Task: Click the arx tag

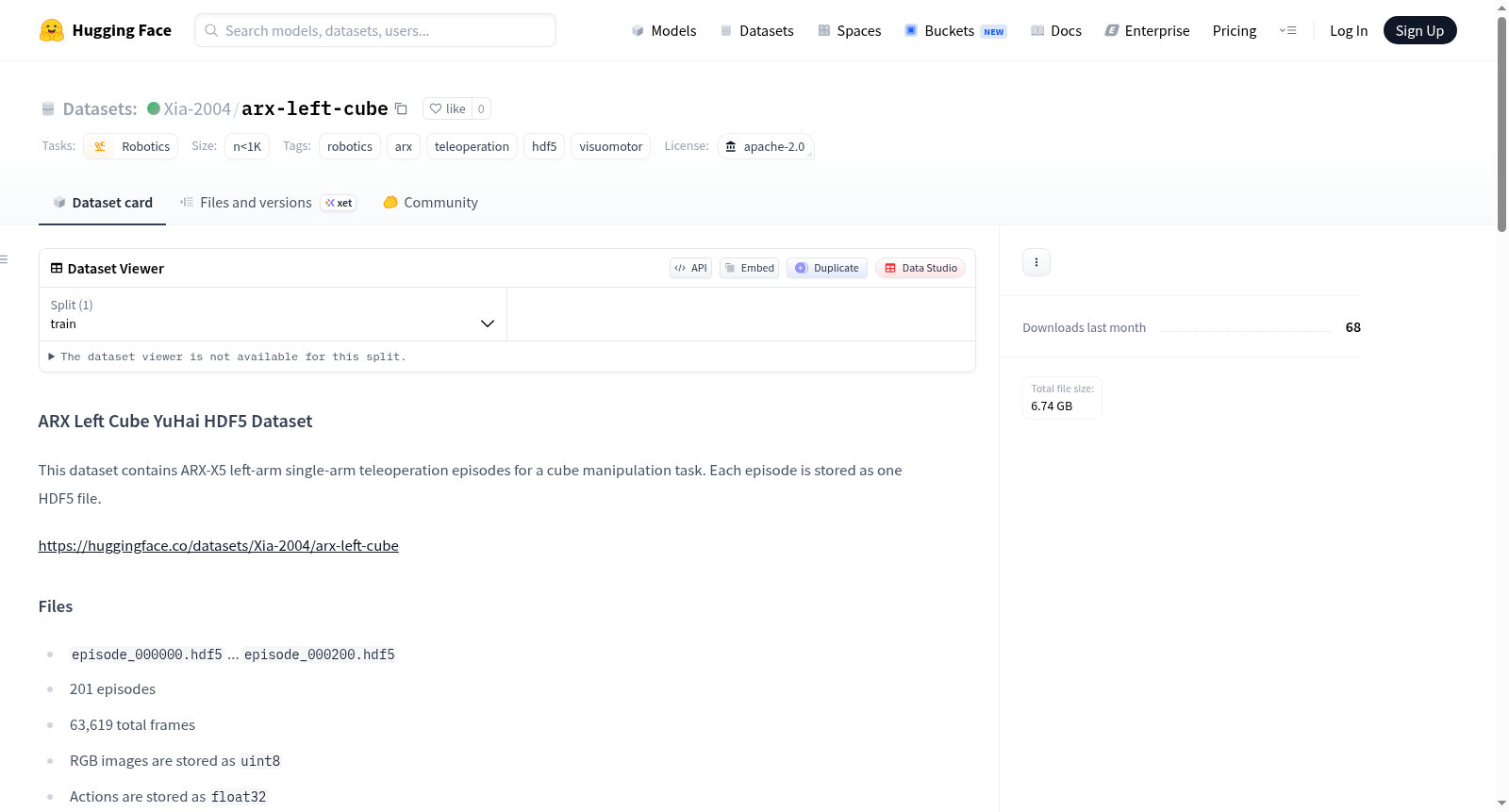Action: click(404, 146)
